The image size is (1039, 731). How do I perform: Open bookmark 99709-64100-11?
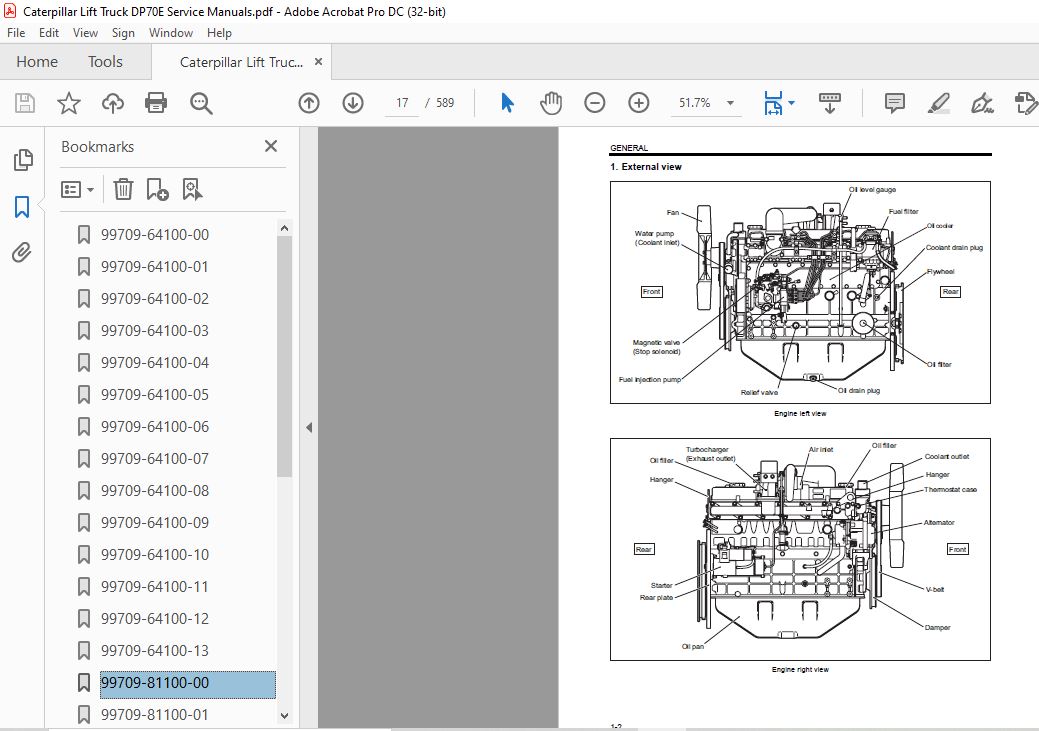[x=155, y=587]
